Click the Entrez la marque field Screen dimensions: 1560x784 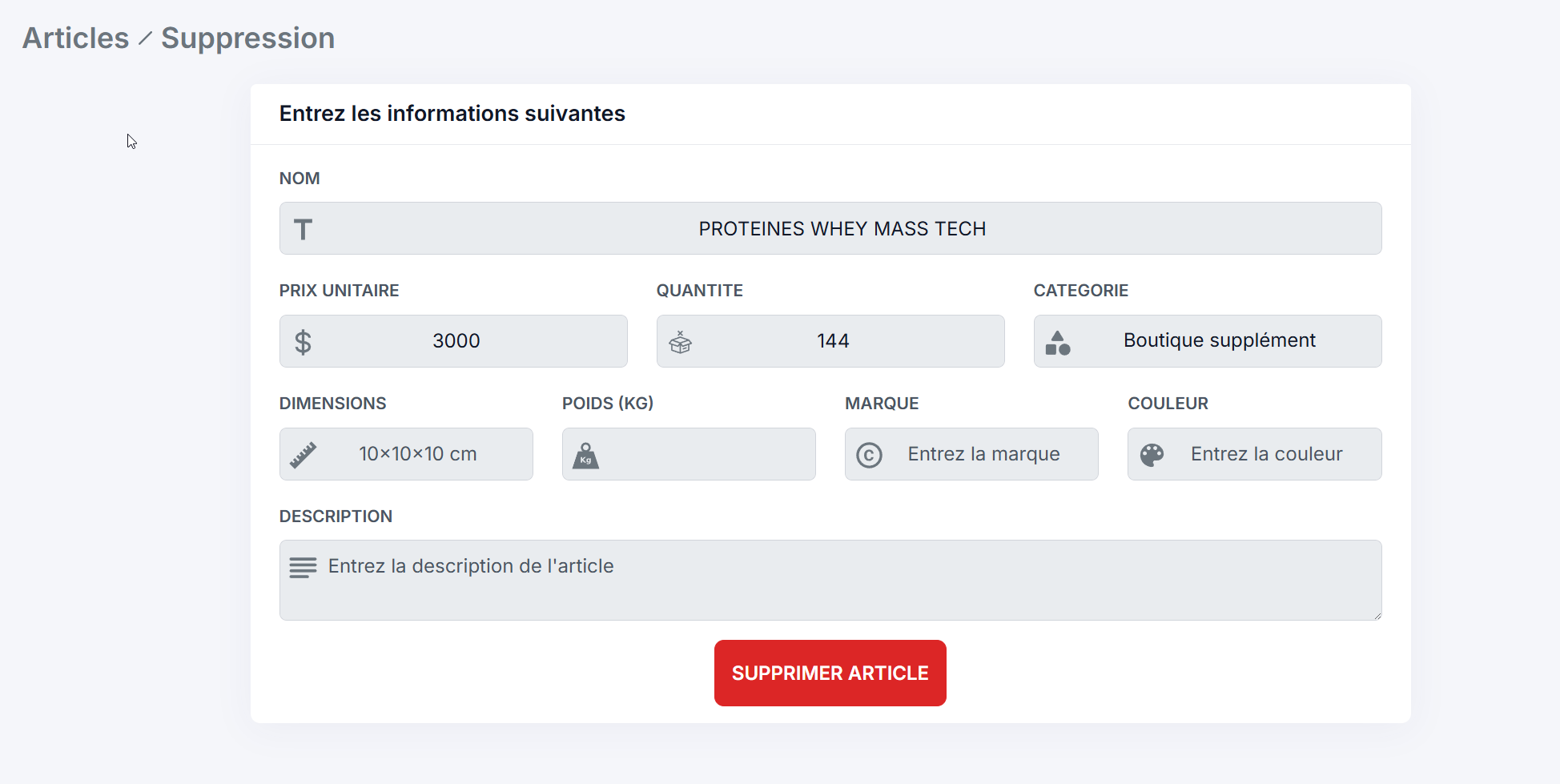pyautogui.click(x=971, y=454)
